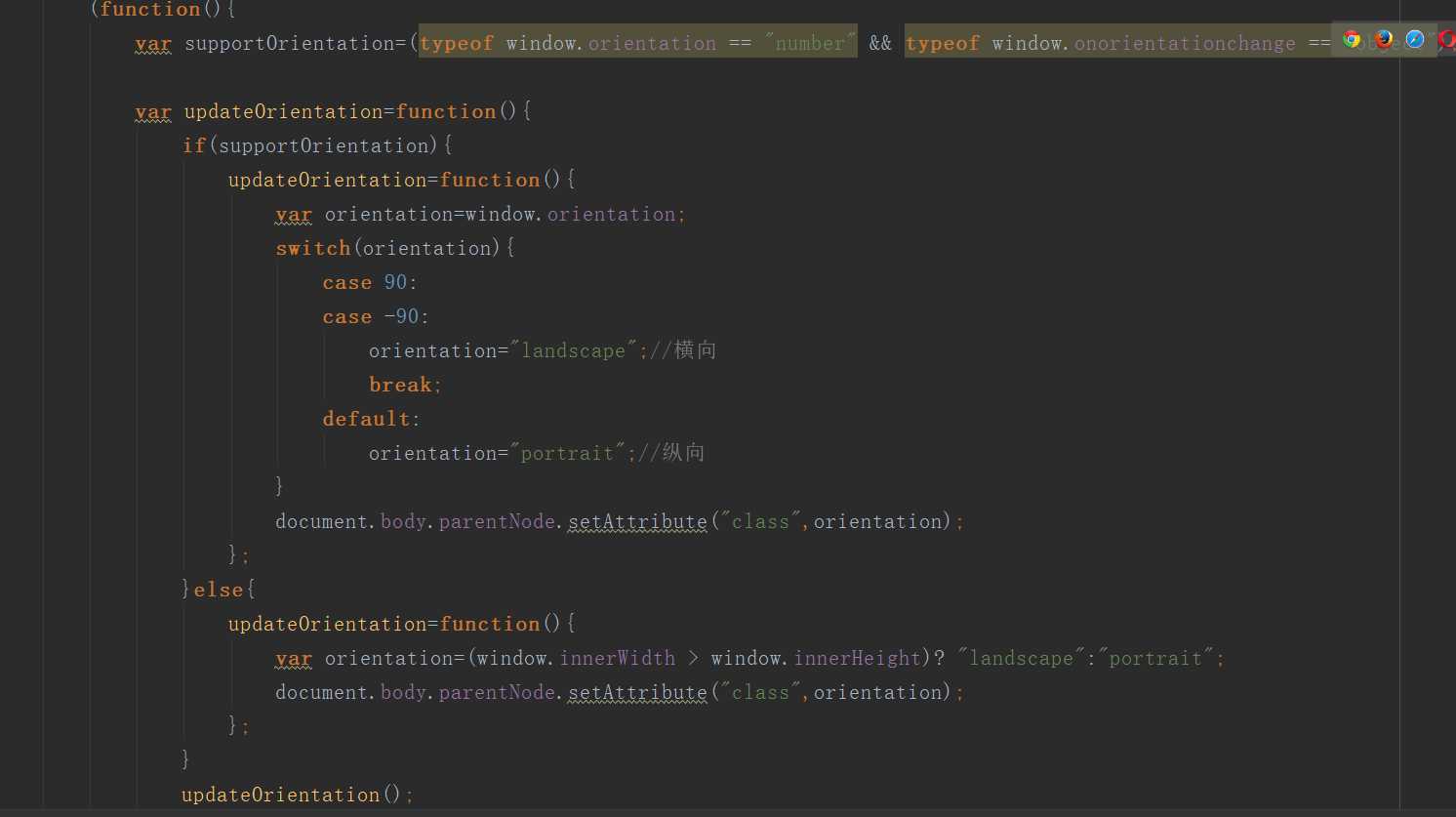Viewport: 1456px width, 817px height.
Task: Click the "switch" keyword
Action: click(312, 248)
